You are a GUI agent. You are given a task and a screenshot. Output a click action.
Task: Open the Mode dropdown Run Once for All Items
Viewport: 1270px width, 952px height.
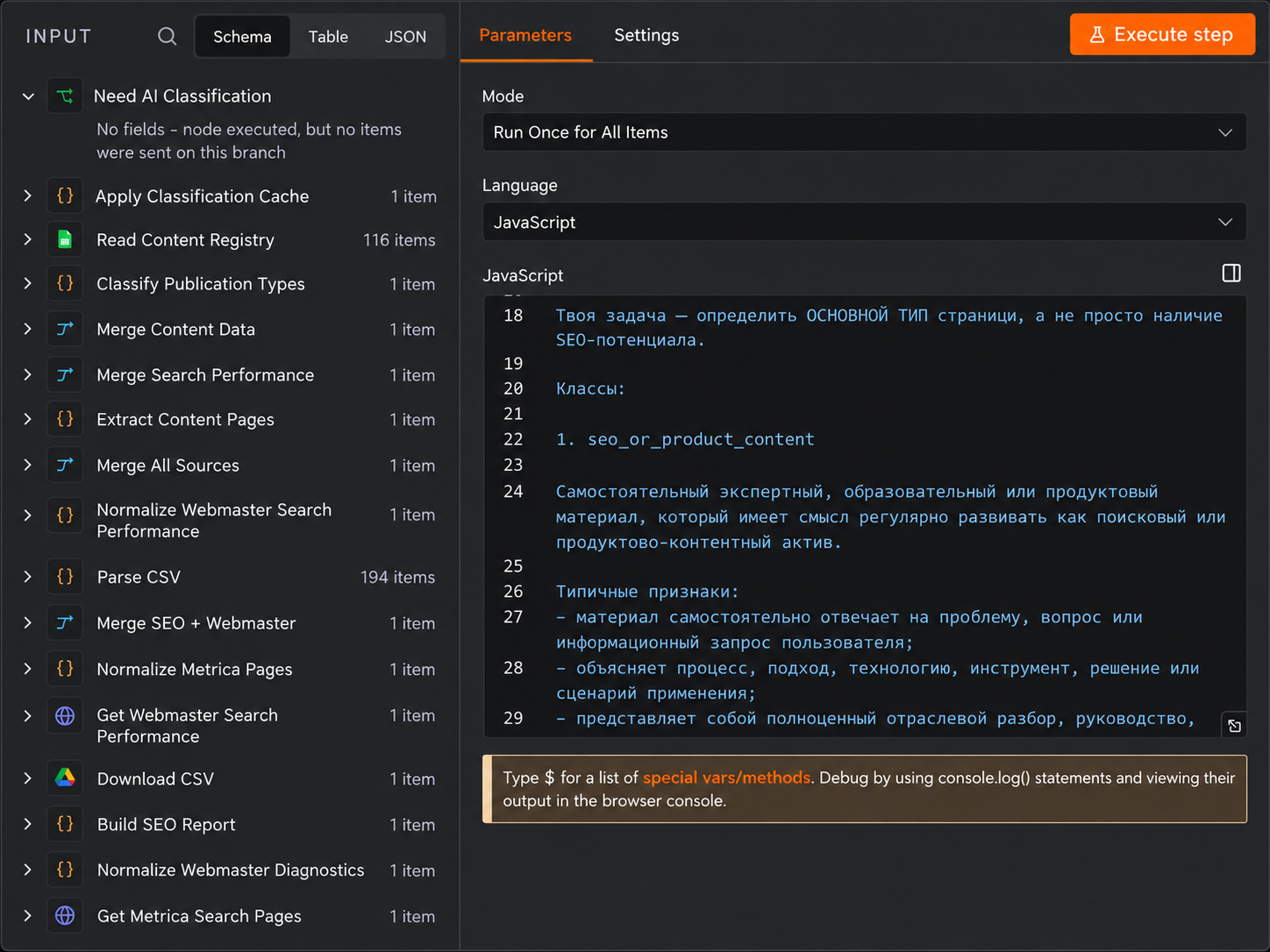tap(864, 132)
